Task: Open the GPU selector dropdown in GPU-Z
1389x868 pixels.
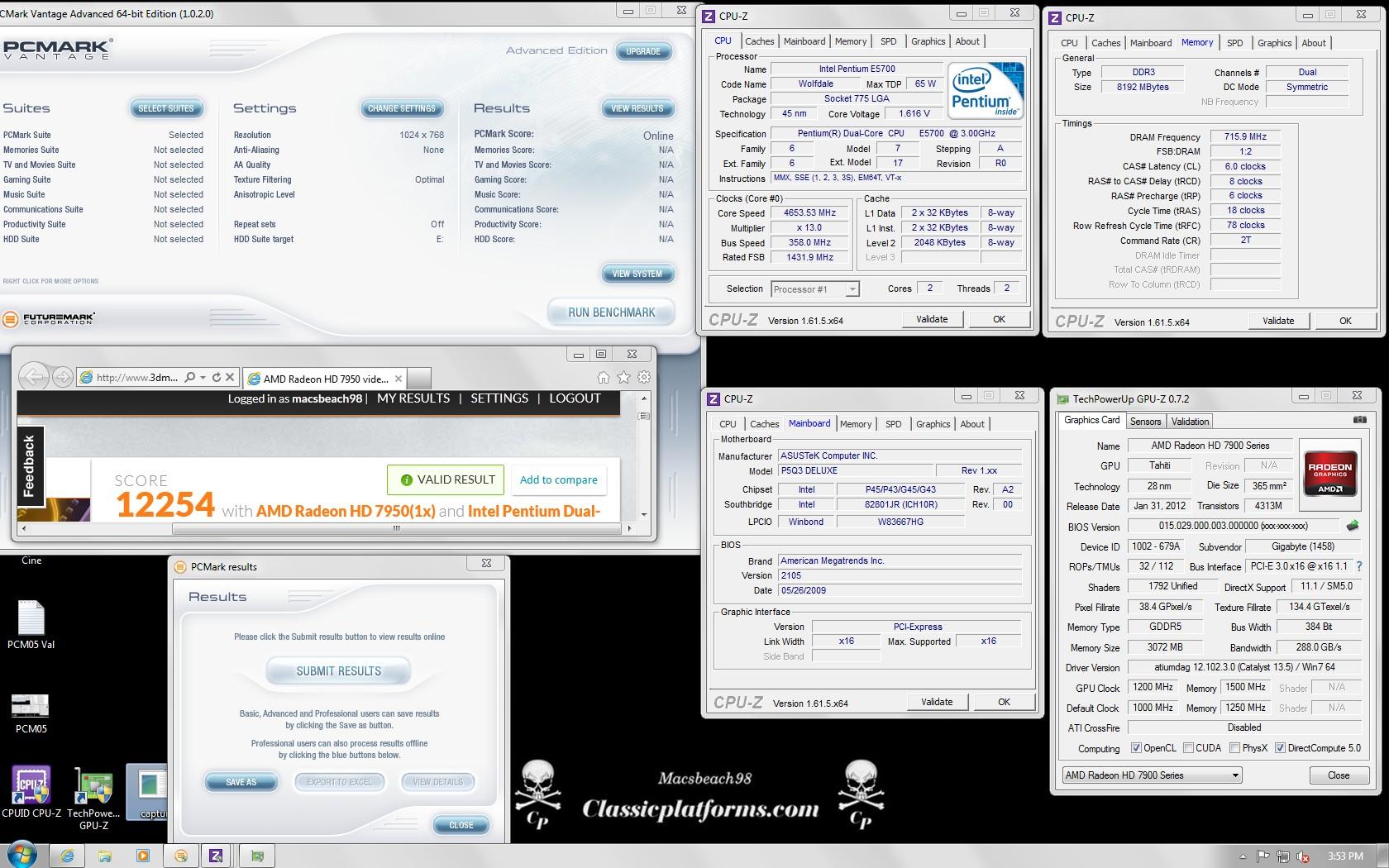Action: 1153,775
